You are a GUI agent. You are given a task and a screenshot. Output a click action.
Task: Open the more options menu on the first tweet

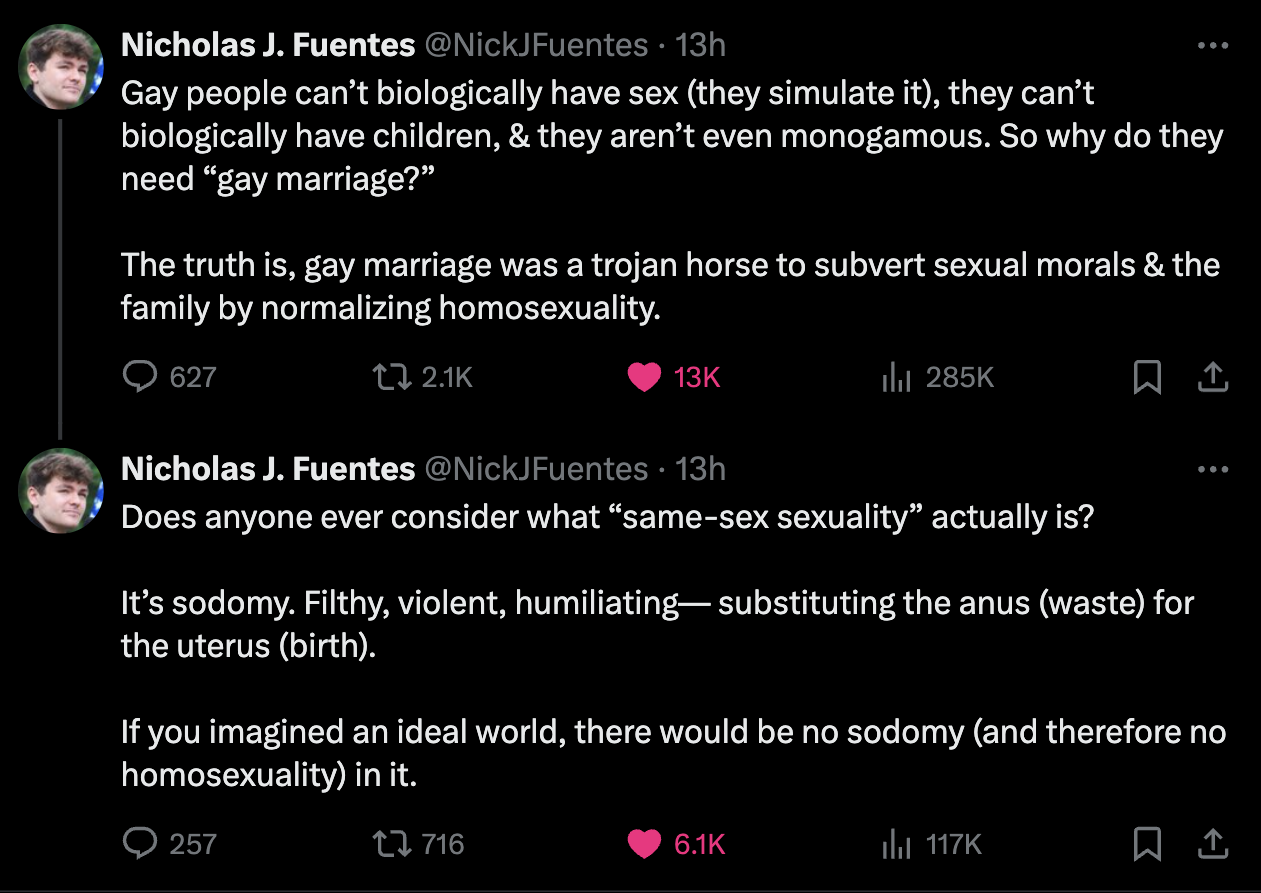click(x=1212, y=45)
